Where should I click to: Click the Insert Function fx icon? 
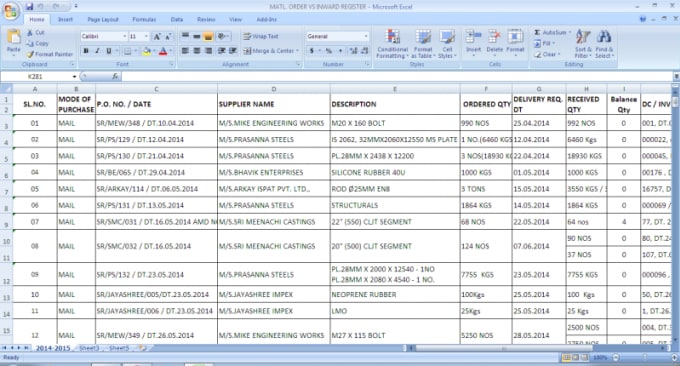coord(115,76)
